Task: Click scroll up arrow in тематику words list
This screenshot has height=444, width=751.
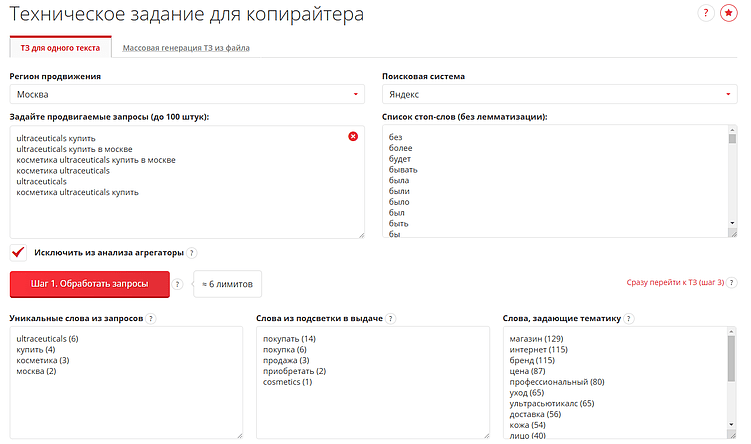Action: coord(731,331)
